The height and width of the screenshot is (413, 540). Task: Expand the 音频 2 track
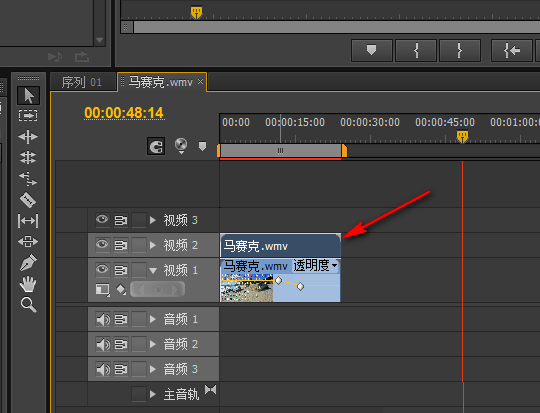pyautogui.click(x=153, y=344)
